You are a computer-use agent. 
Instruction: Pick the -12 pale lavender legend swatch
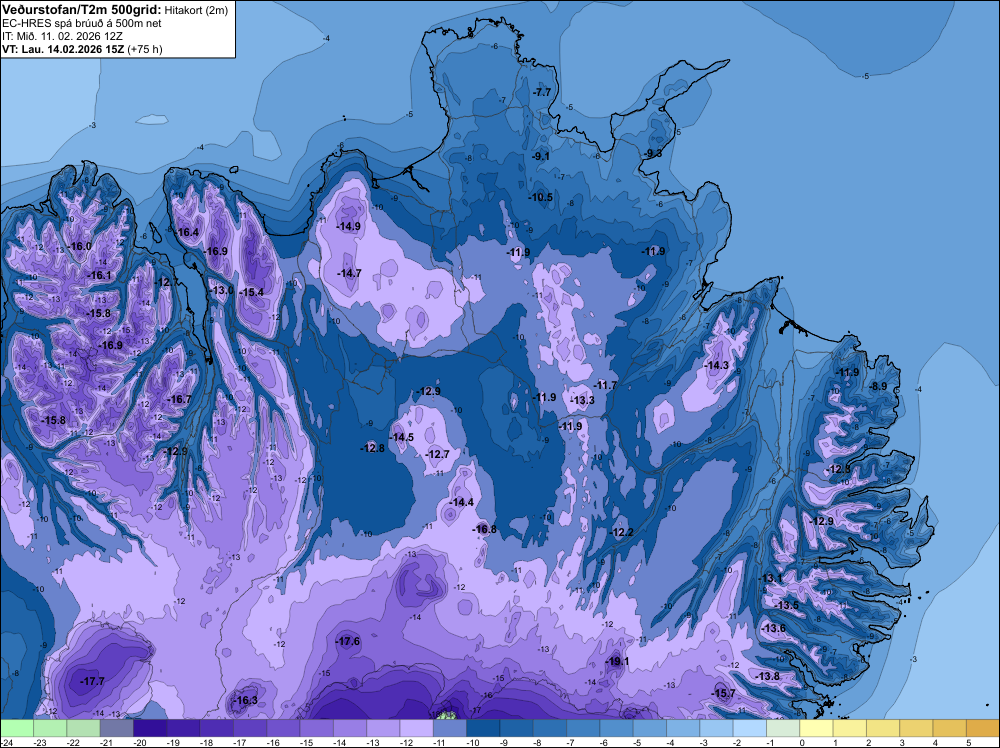[416, 728]
